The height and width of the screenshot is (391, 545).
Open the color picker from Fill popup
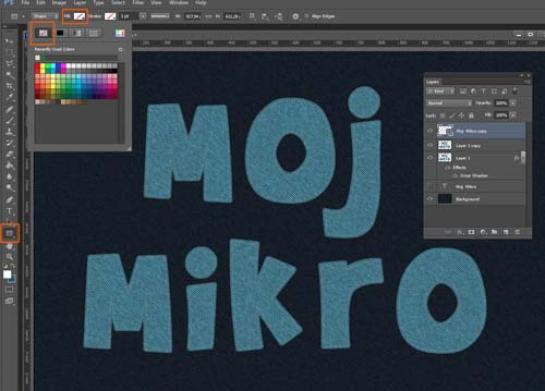click(120, 33)
